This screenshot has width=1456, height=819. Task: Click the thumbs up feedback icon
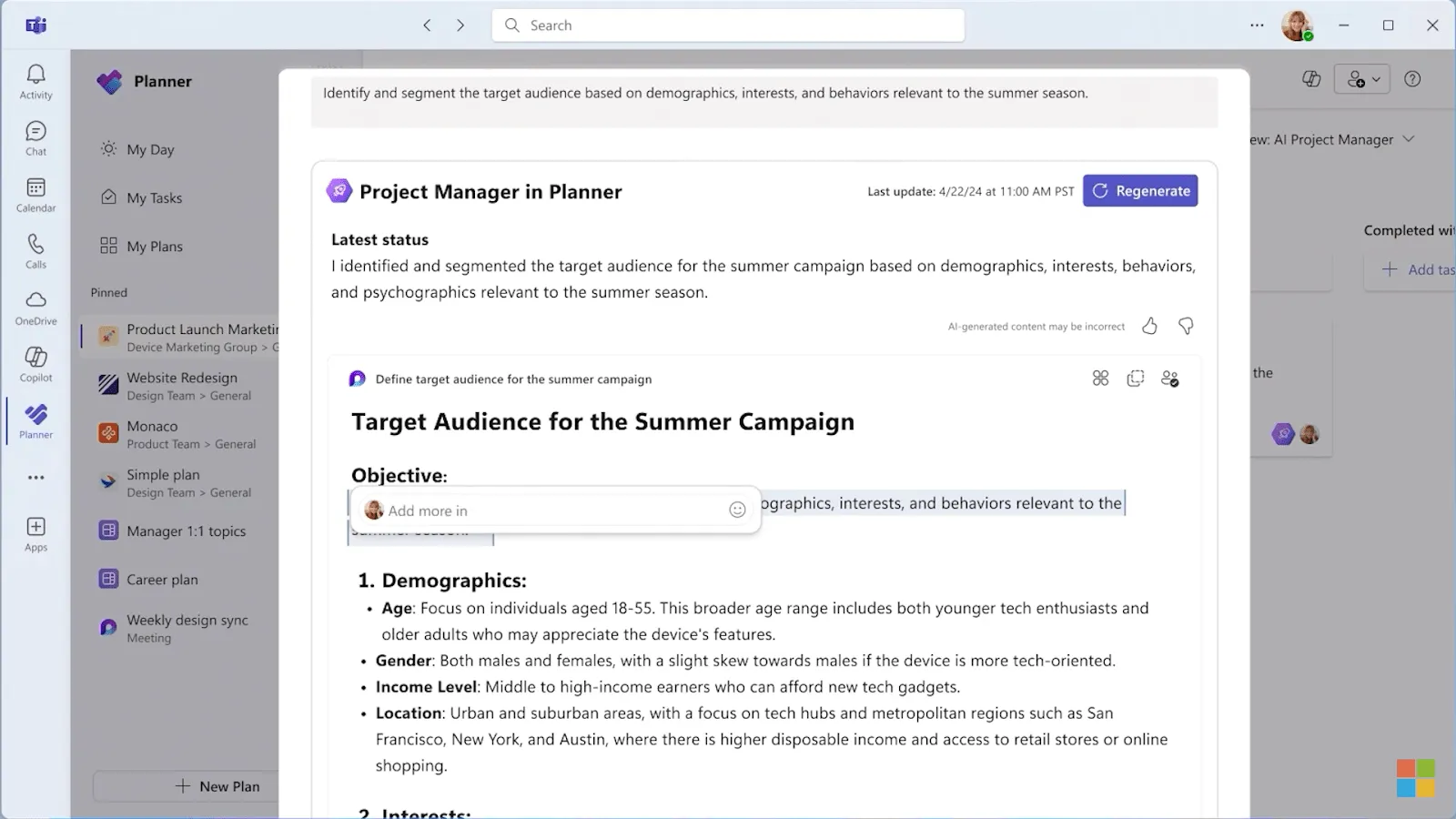pyautogui.click(x=1149, y=326)
